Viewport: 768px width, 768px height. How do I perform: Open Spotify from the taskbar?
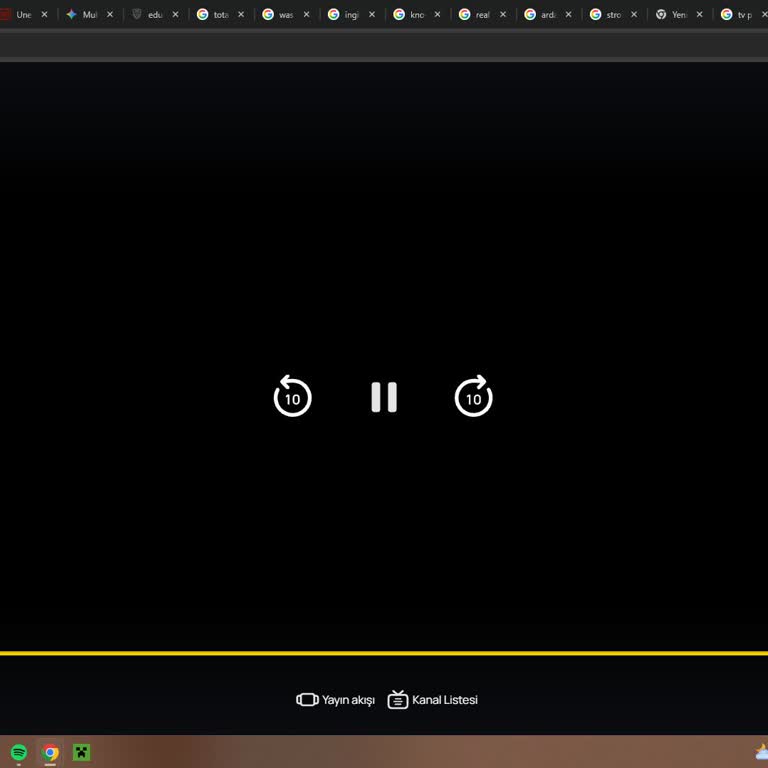pos(19,752)
